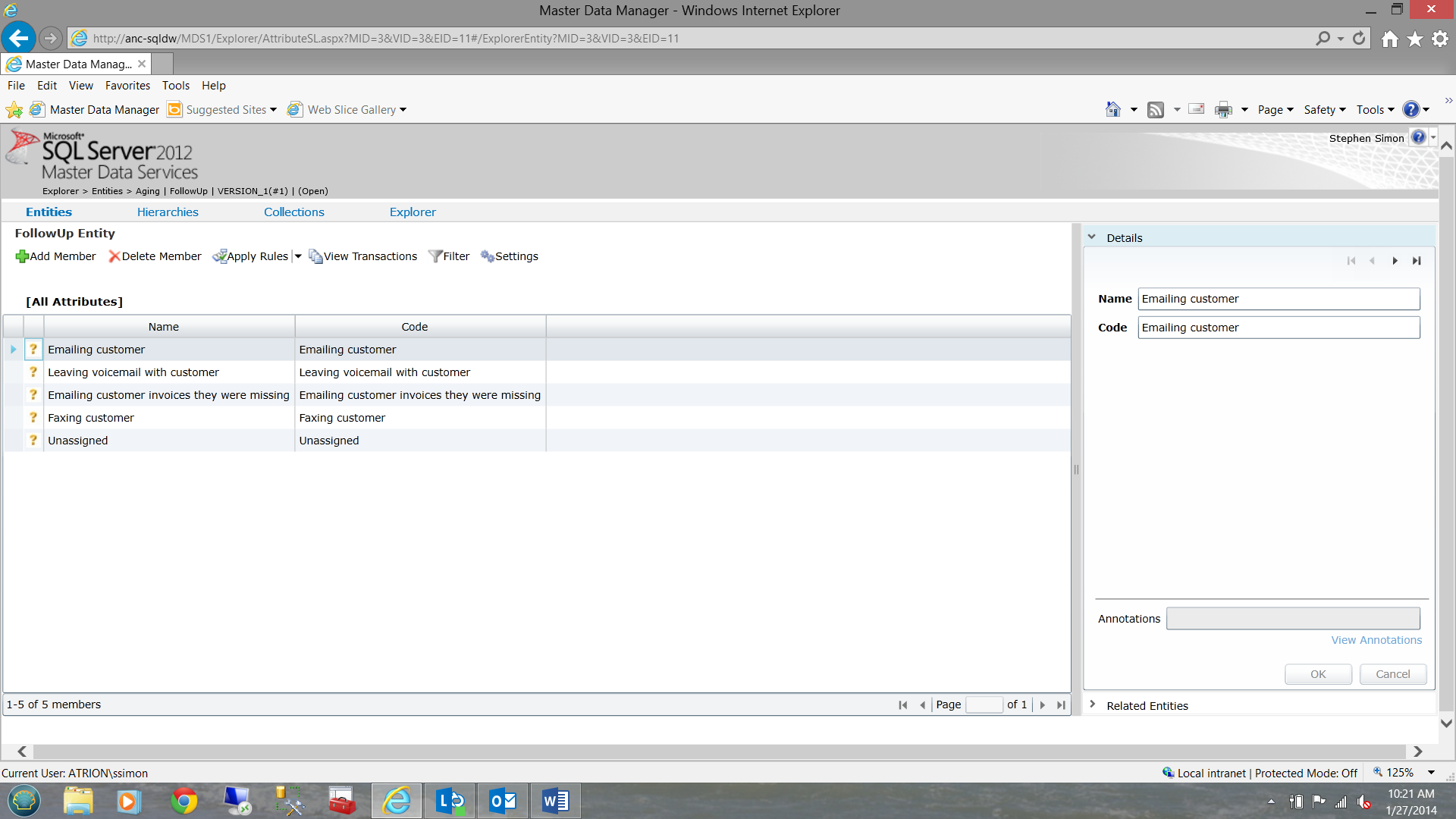
Task: Collapse the Details section
Action: pos(1092,237)
